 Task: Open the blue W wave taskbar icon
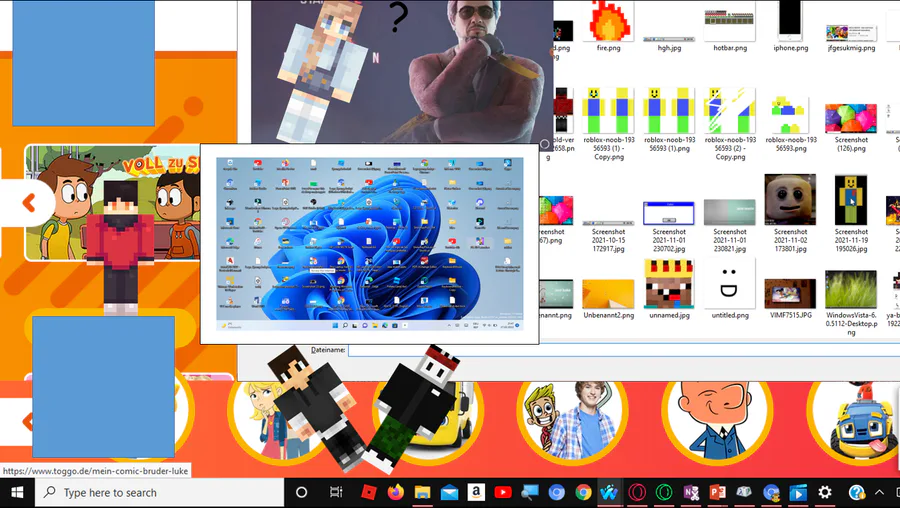tap(609, 493)
